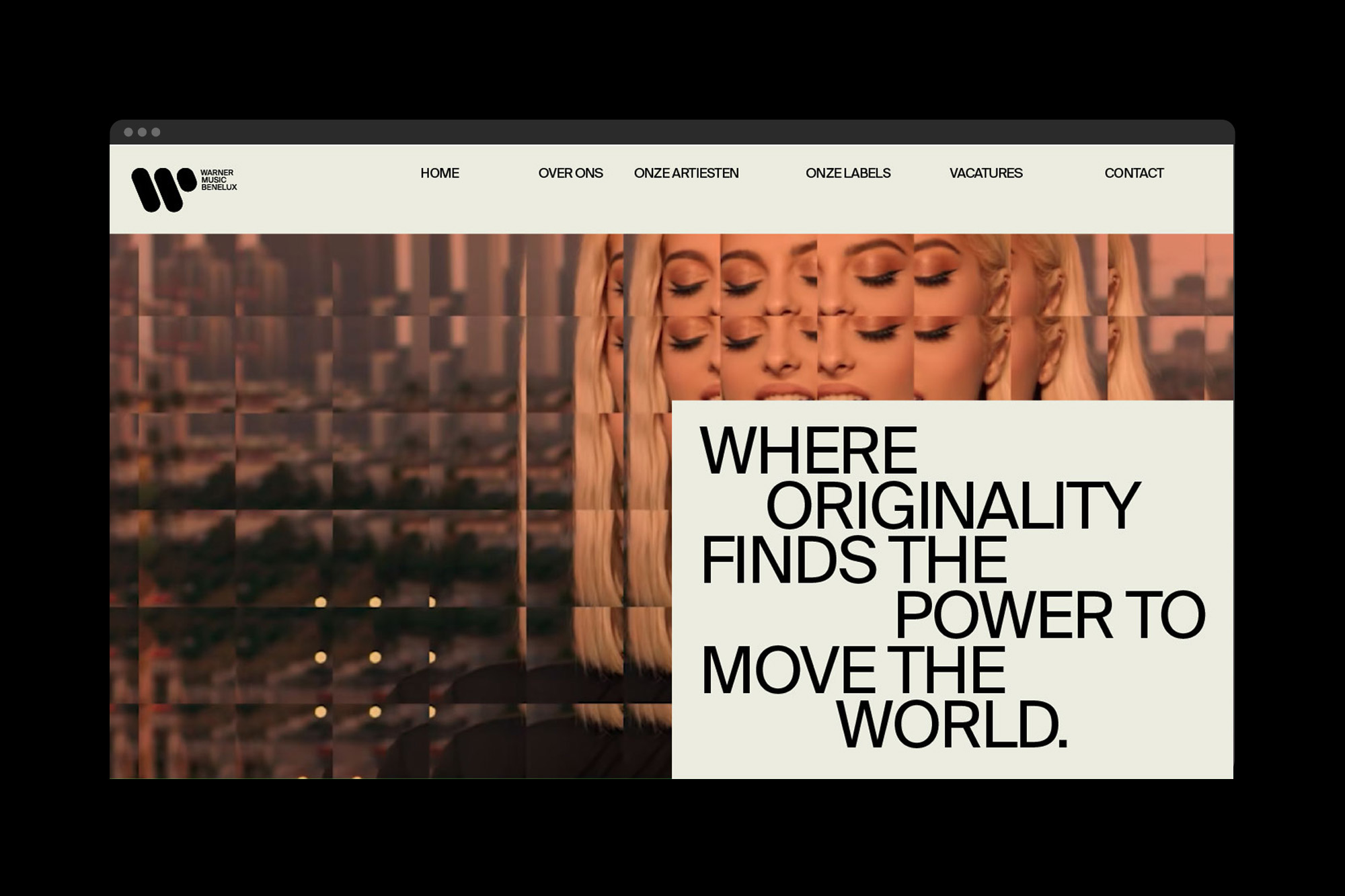The image size is (1345, 896).
Task: Open ONZE ARTIESTEN in the navigation
Action: [686, 173]
